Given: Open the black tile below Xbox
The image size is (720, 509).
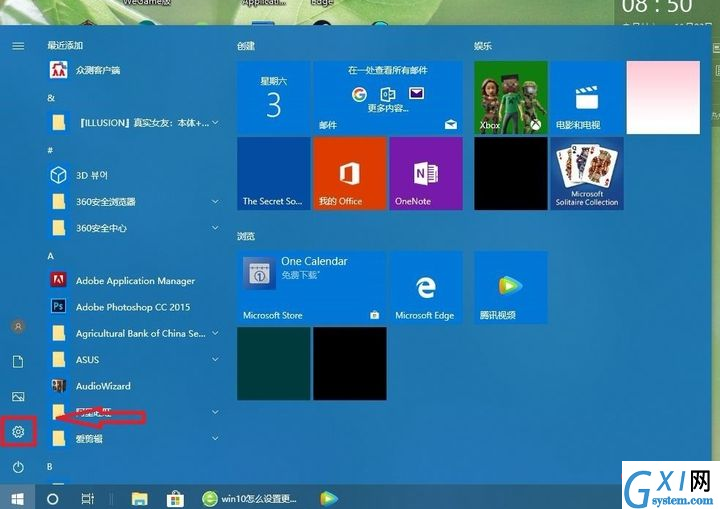Looking at the screenshot, I should (511, 174).
